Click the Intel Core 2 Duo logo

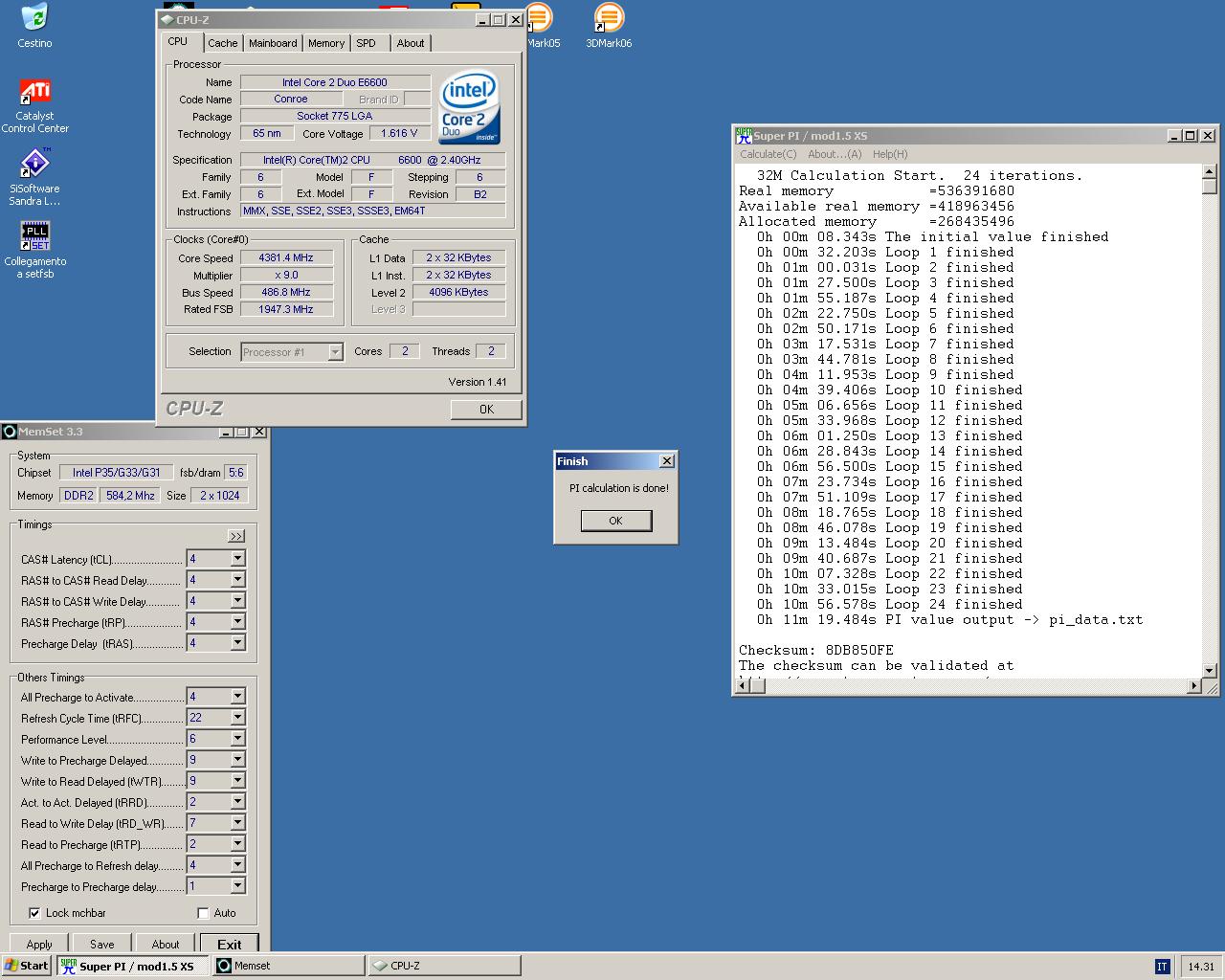(469, 107)
